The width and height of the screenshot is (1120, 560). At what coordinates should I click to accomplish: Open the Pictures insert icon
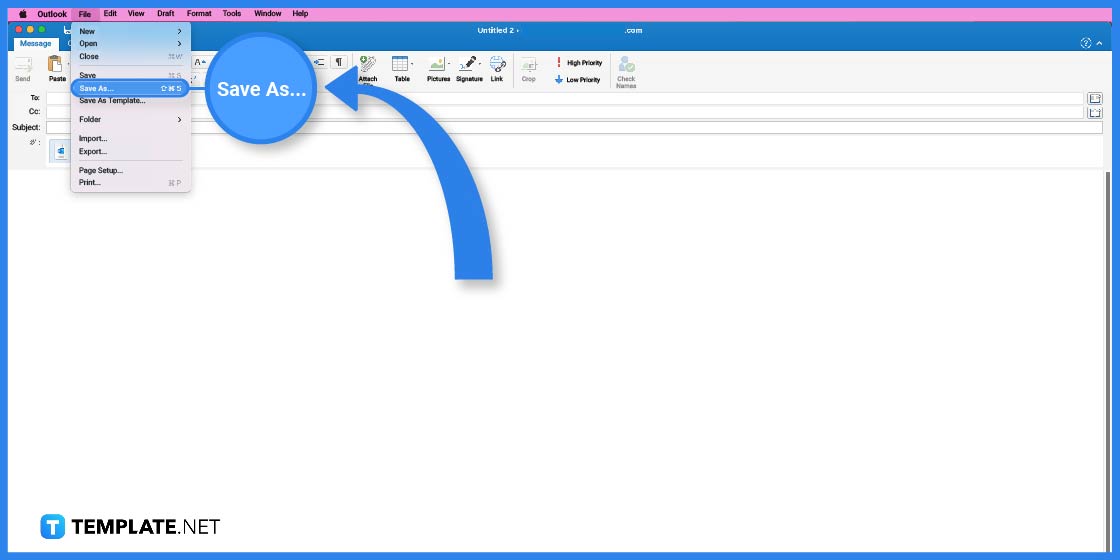pos(437,64)
